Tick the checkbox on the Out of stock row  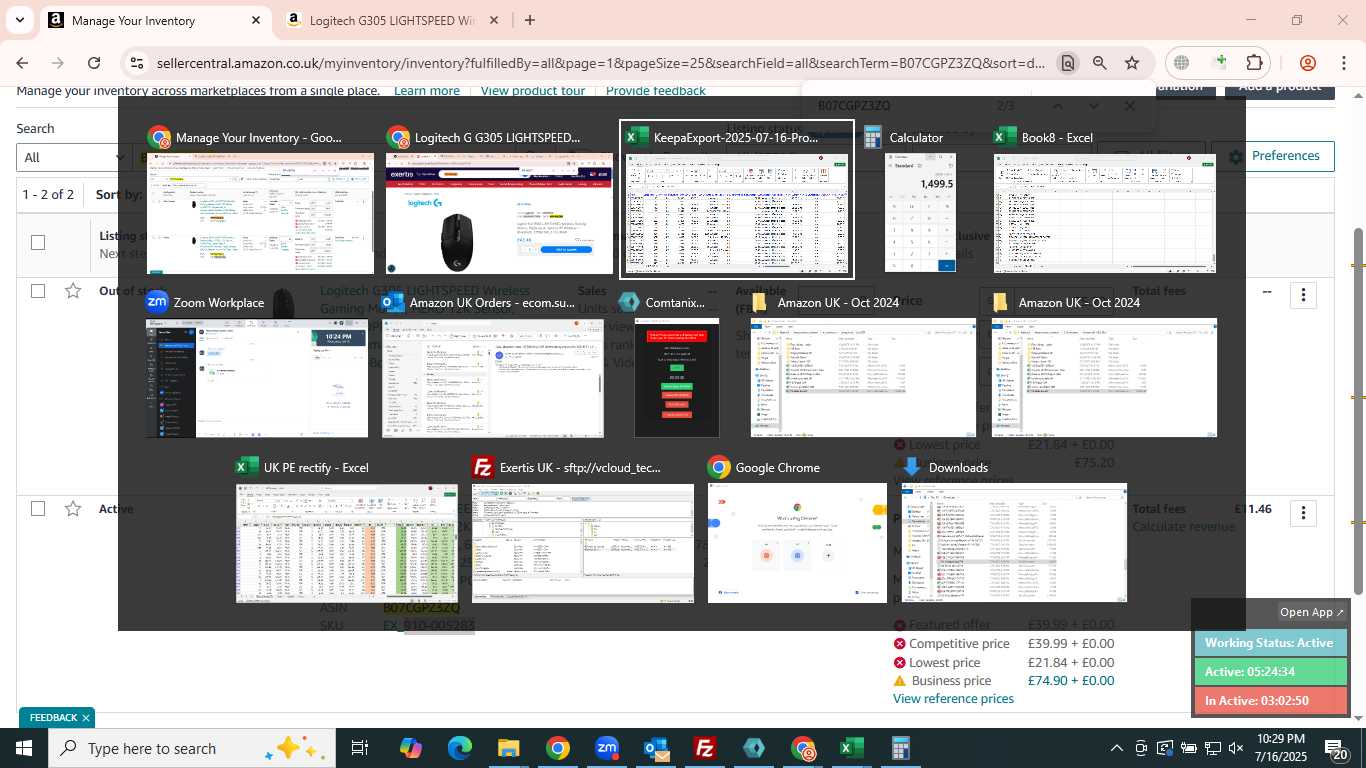38,291
